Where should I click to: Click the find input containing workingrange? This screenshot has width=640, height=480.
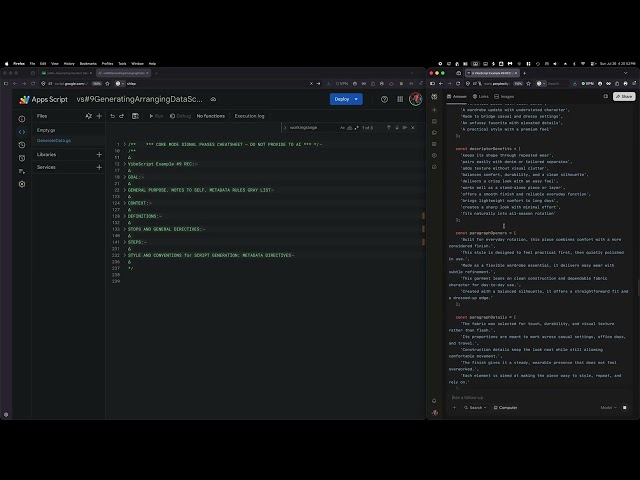pyautogui.click(x=313, y=127)
